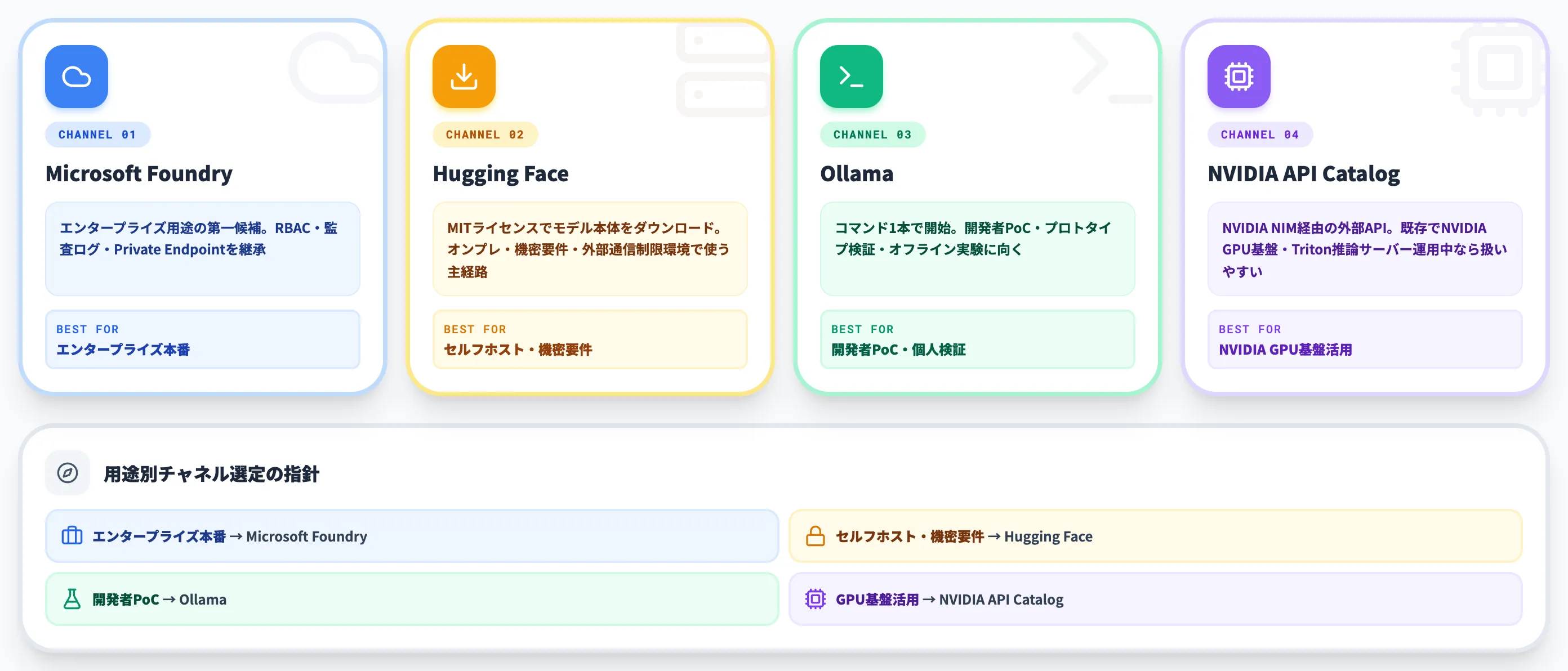Click the briefcase icon in the エンタープライズ本番 row

tap(72, 536)
